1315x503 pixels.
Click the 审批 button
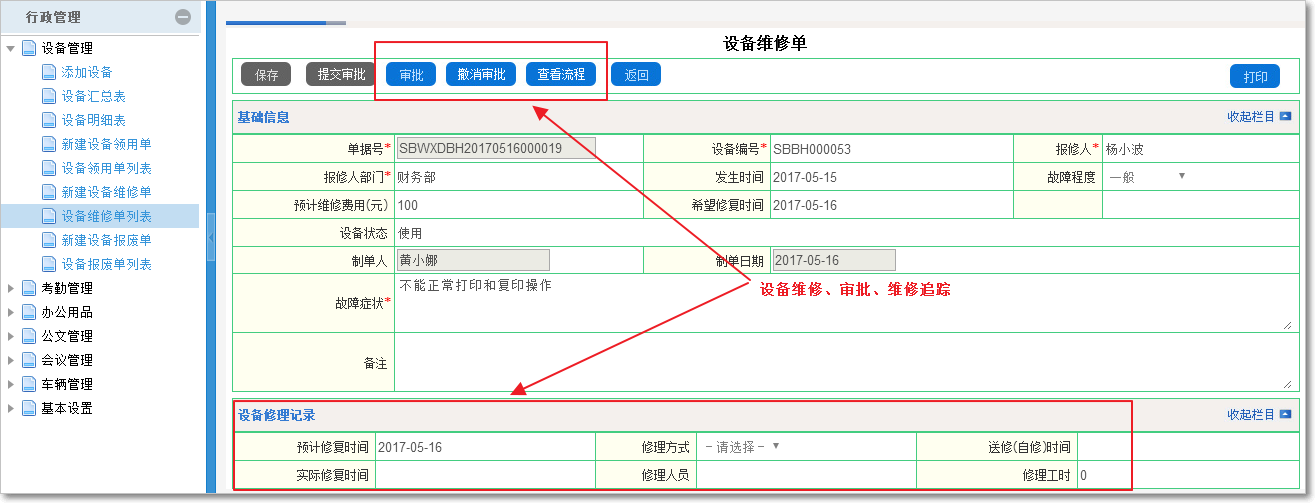click(x=411, y=75)
